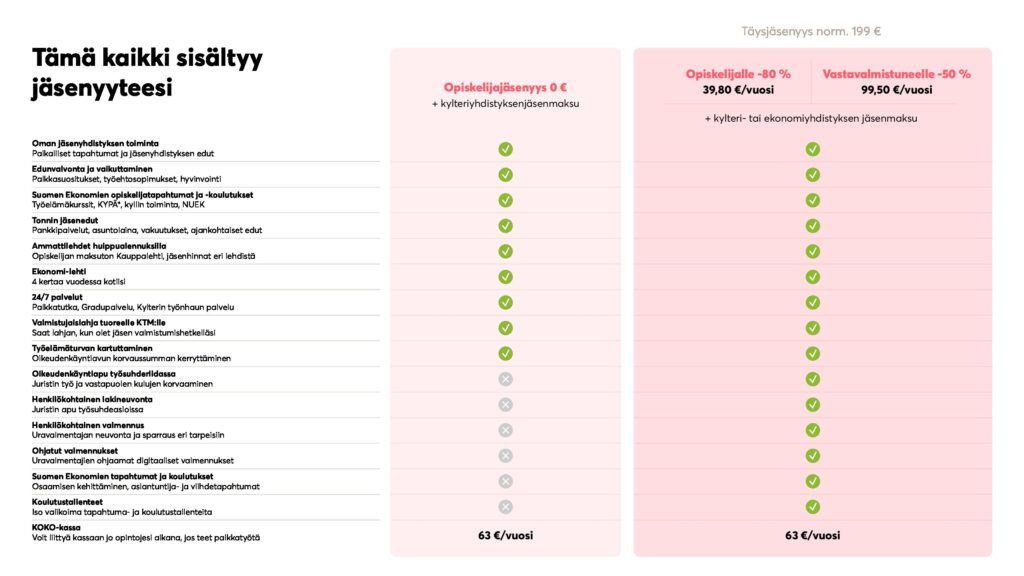Screen dimensions: 1024x576
Task: Click green checkmark for Edunvalvonta ja vaikuttaminen in student column
Action: point(505,175)
